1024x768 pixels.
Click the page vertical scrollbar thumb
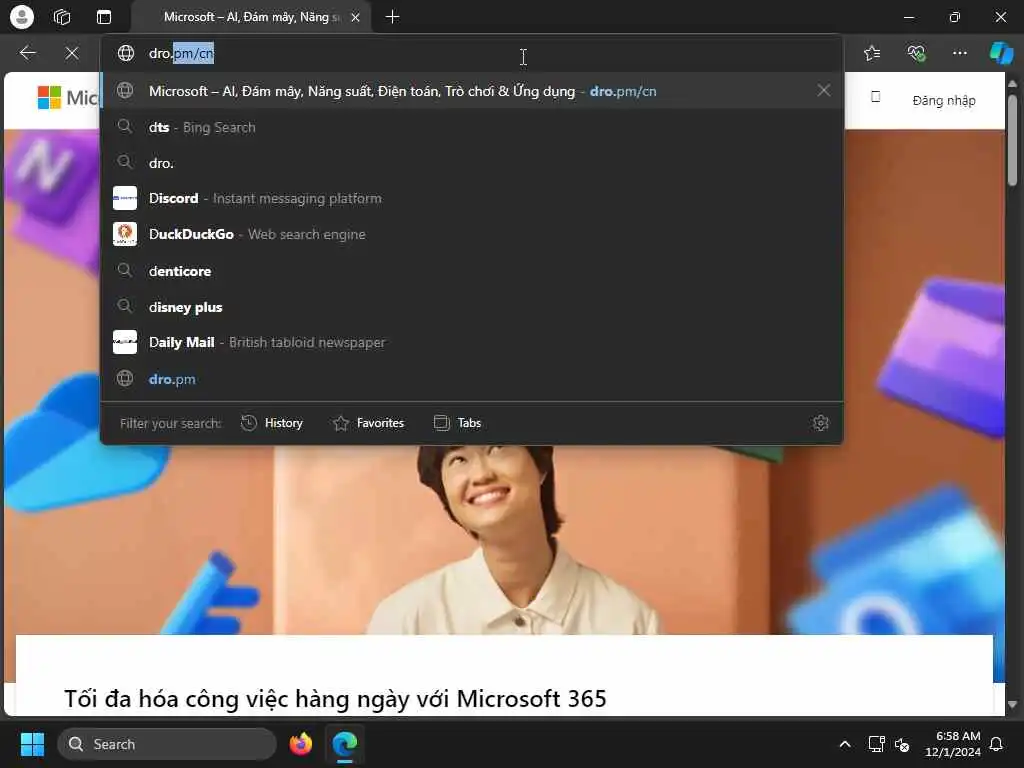(1012, 140)
